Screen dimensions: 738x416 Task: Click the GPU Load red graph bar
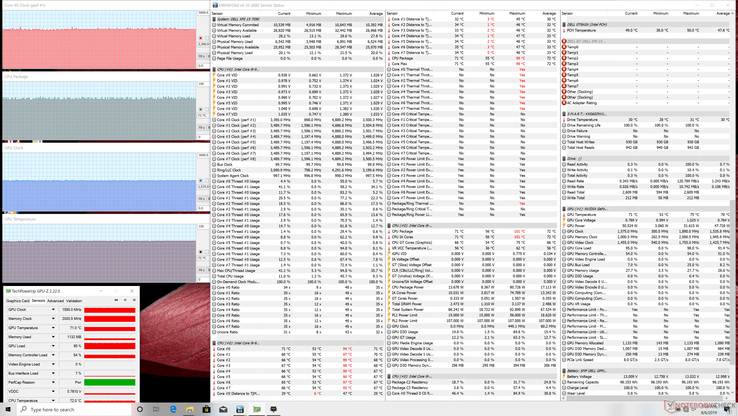(x=109, y=346)
